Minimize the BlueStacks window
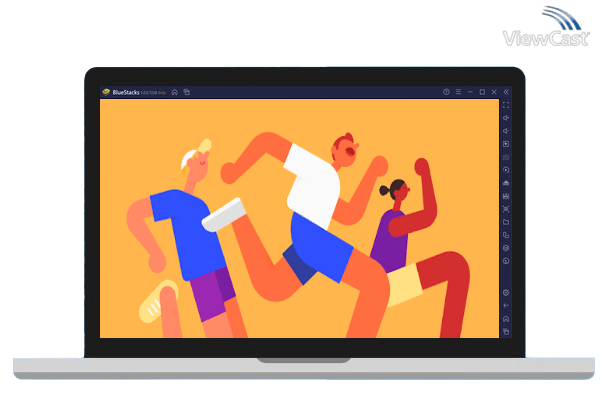The width and height of the screenshot is (602, 414). click(x=470, y=92)
